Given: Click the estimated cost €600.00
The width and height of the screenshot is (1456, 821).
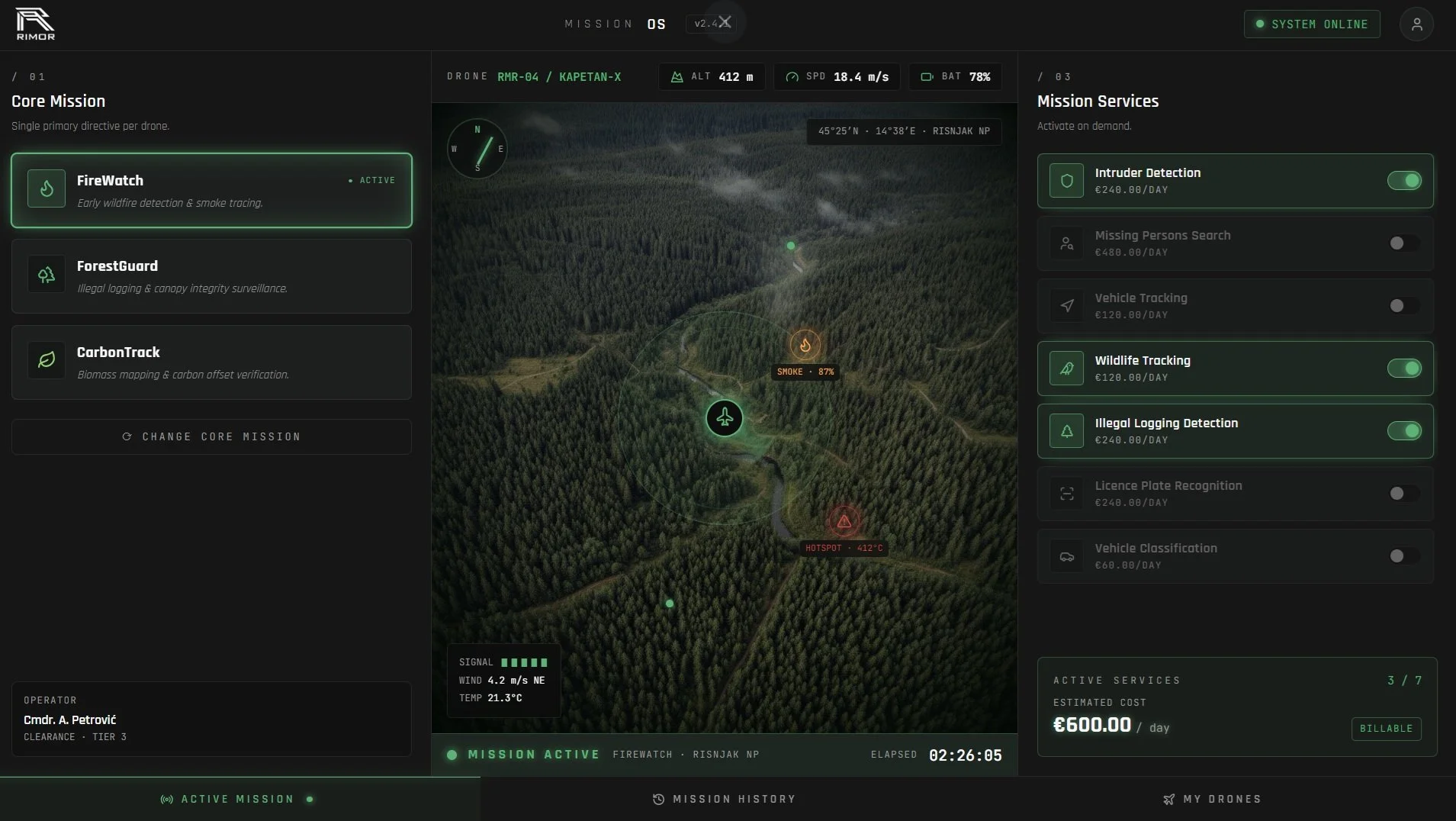Looking at the screenshot, I should coord(1092,725).
